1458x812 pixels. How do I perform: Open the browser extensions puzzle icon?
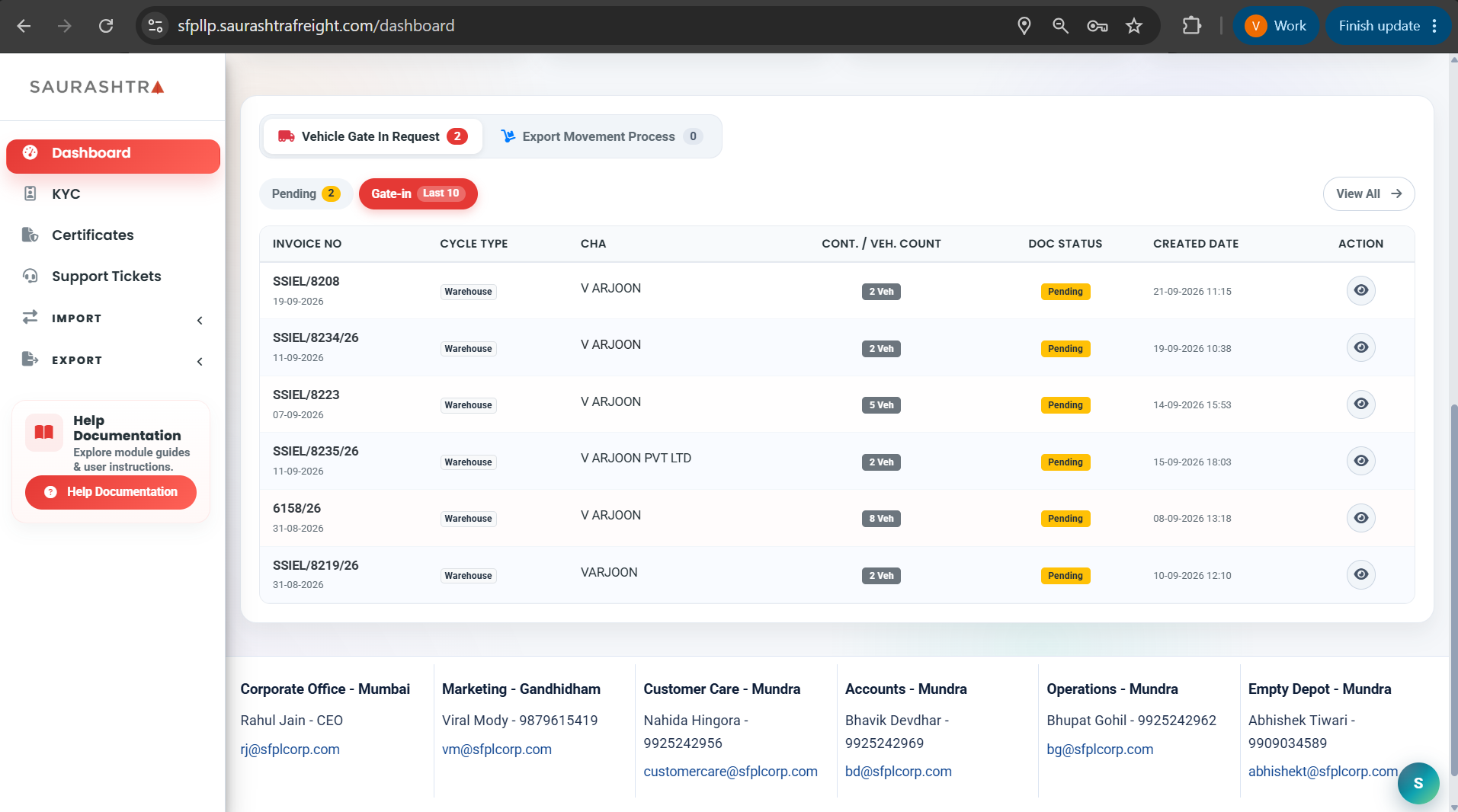(1191, 26)
